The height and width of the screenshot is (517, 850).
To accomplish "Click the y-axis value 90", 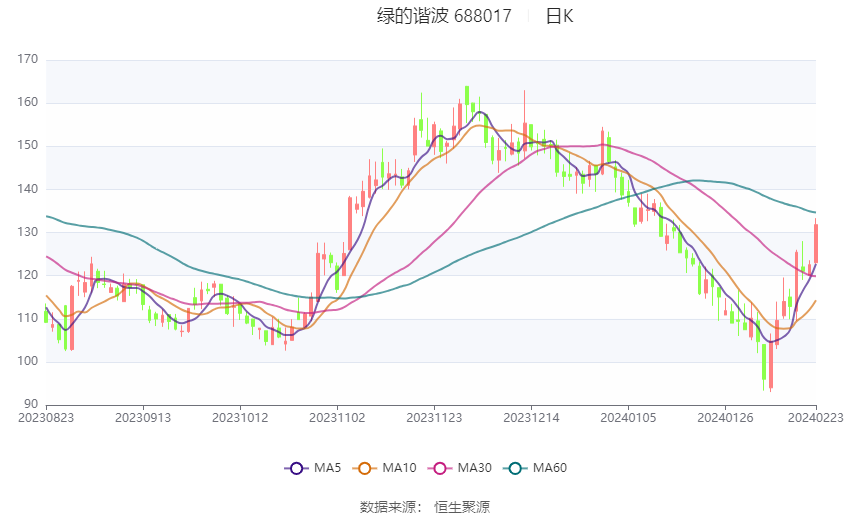I will [x=31, y=404].
